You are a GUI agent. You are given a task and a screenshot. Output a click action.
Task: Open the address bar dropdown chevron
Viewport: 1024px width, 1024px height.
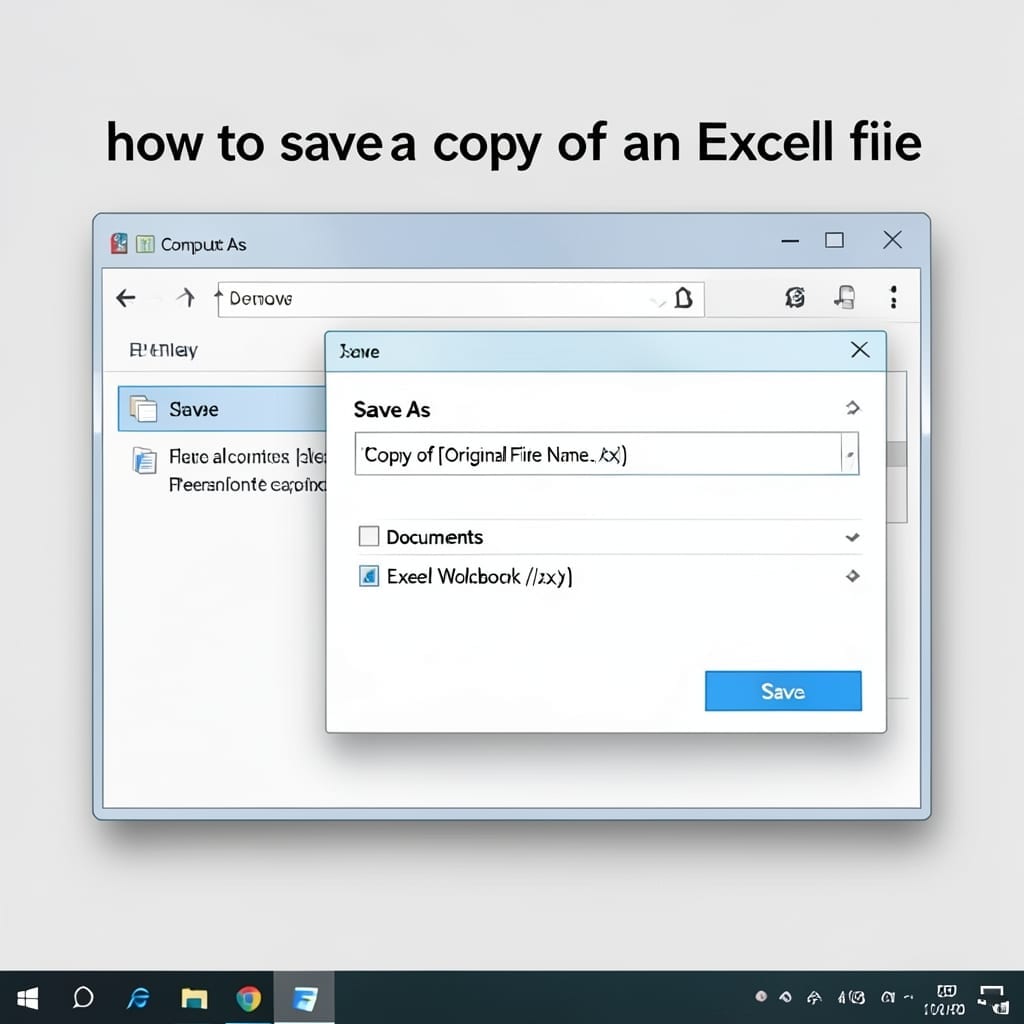click(658, 302)
